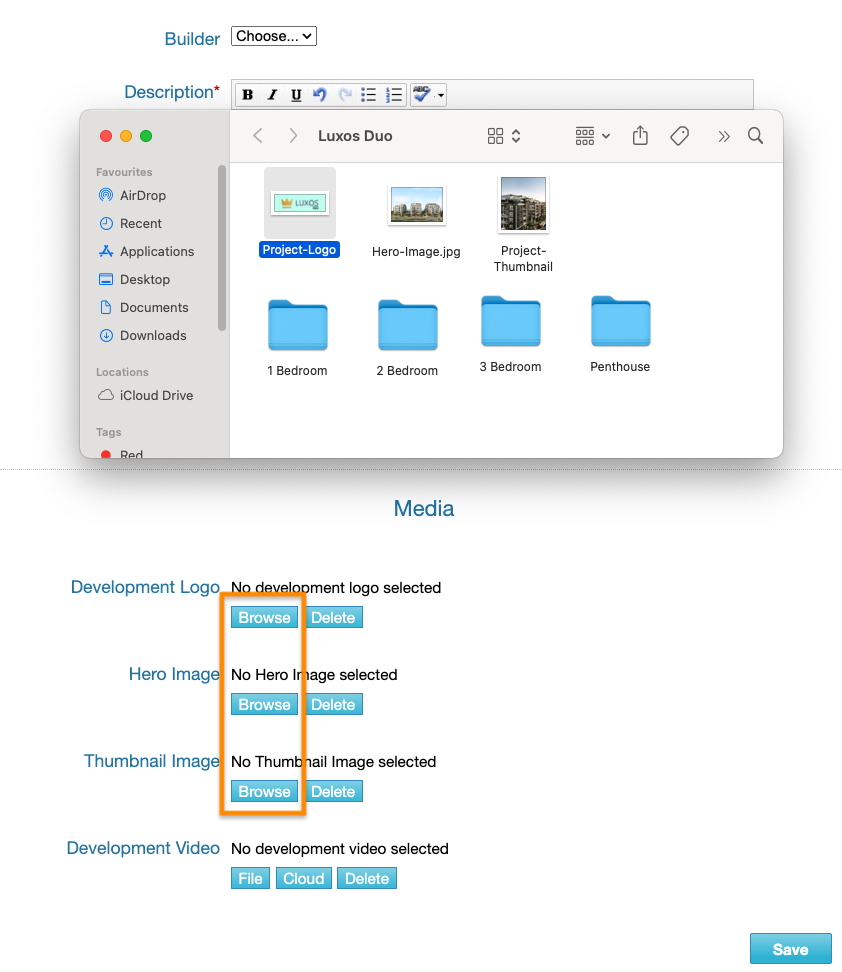Click the Finder share icon
Screen dimensions: 842x972
641,136
